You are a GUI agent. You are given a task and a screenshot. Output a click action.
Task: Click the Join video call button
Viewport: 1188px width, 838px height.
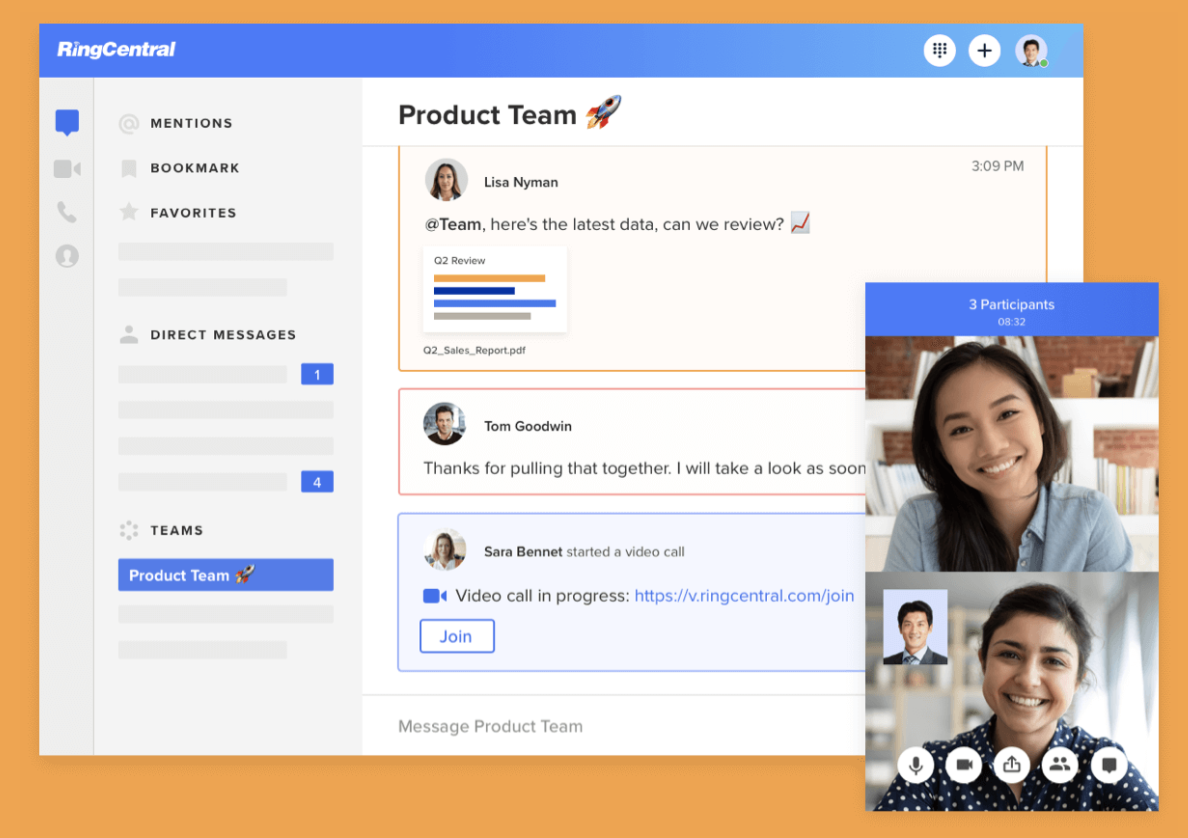[457, 636]
